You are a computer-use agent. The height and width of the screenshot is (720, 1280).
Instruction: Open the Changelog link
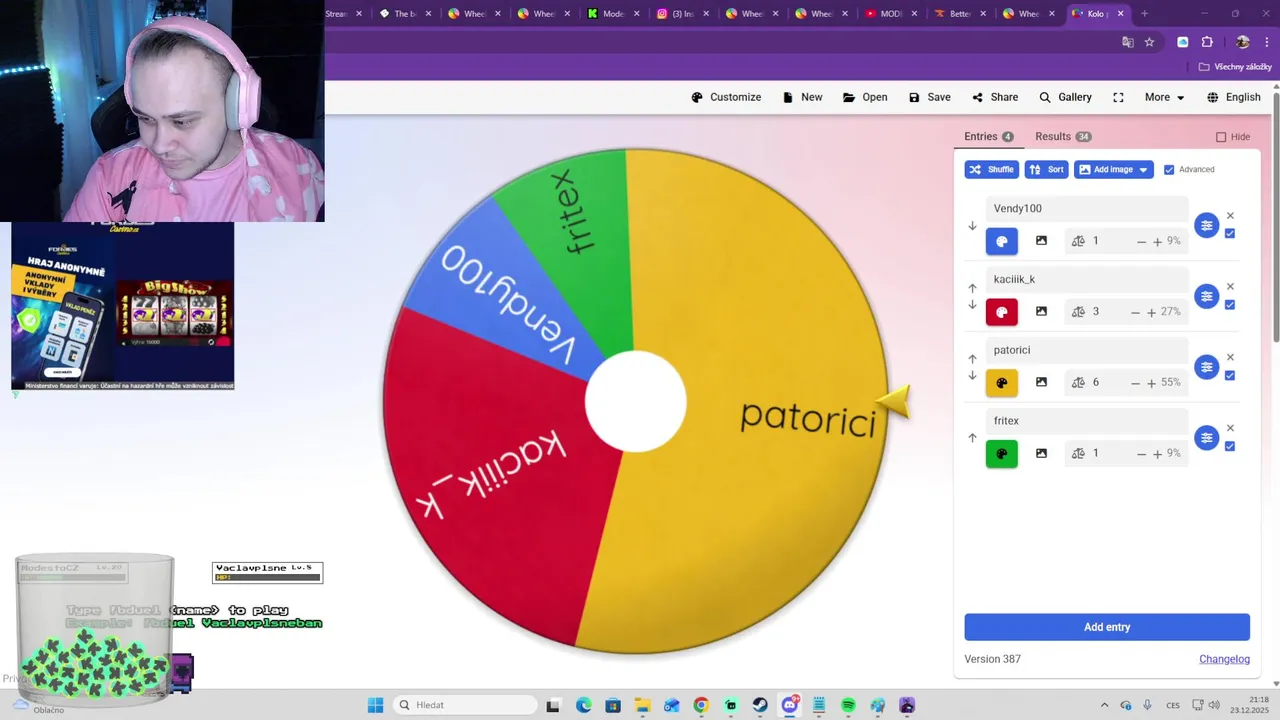pos(1224,659)
